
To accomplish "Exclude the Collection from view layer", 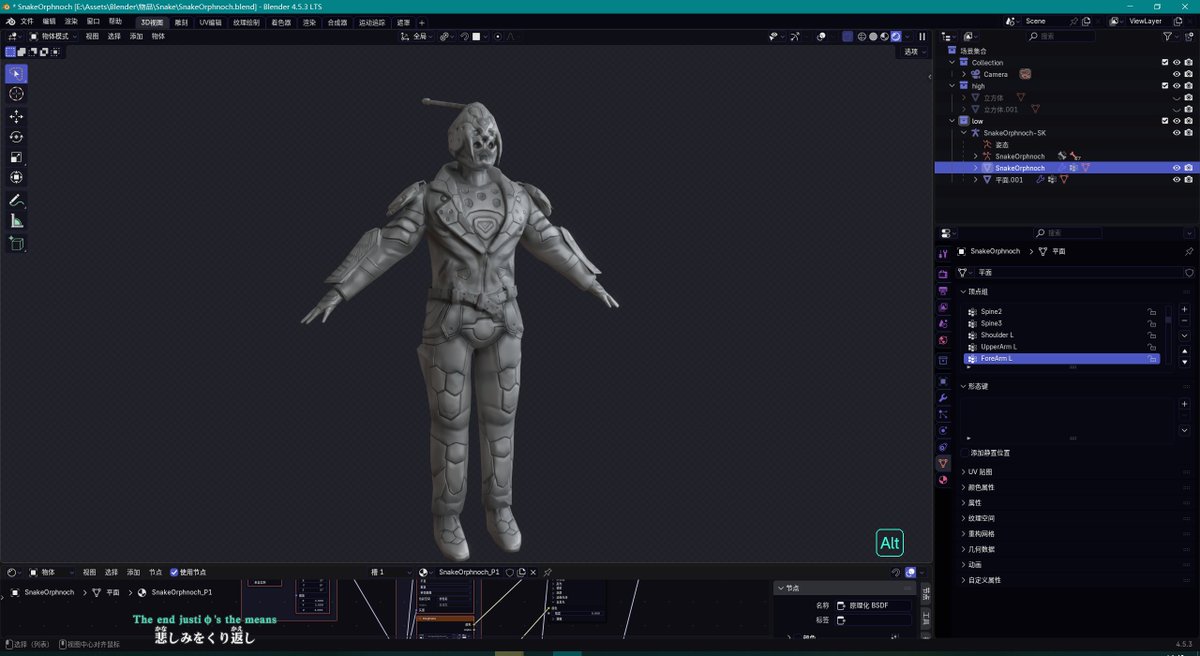I will 1165,62.
